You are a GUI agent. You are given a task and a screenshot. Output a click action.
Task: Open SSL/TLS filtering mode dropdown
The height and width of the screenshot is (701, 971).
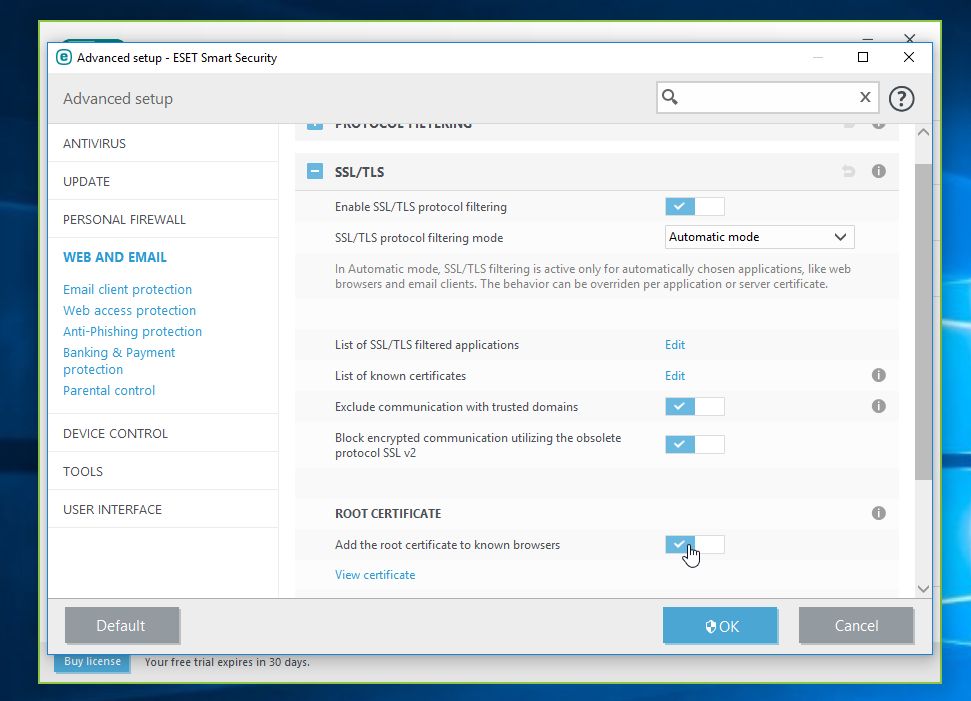point(759,237)
